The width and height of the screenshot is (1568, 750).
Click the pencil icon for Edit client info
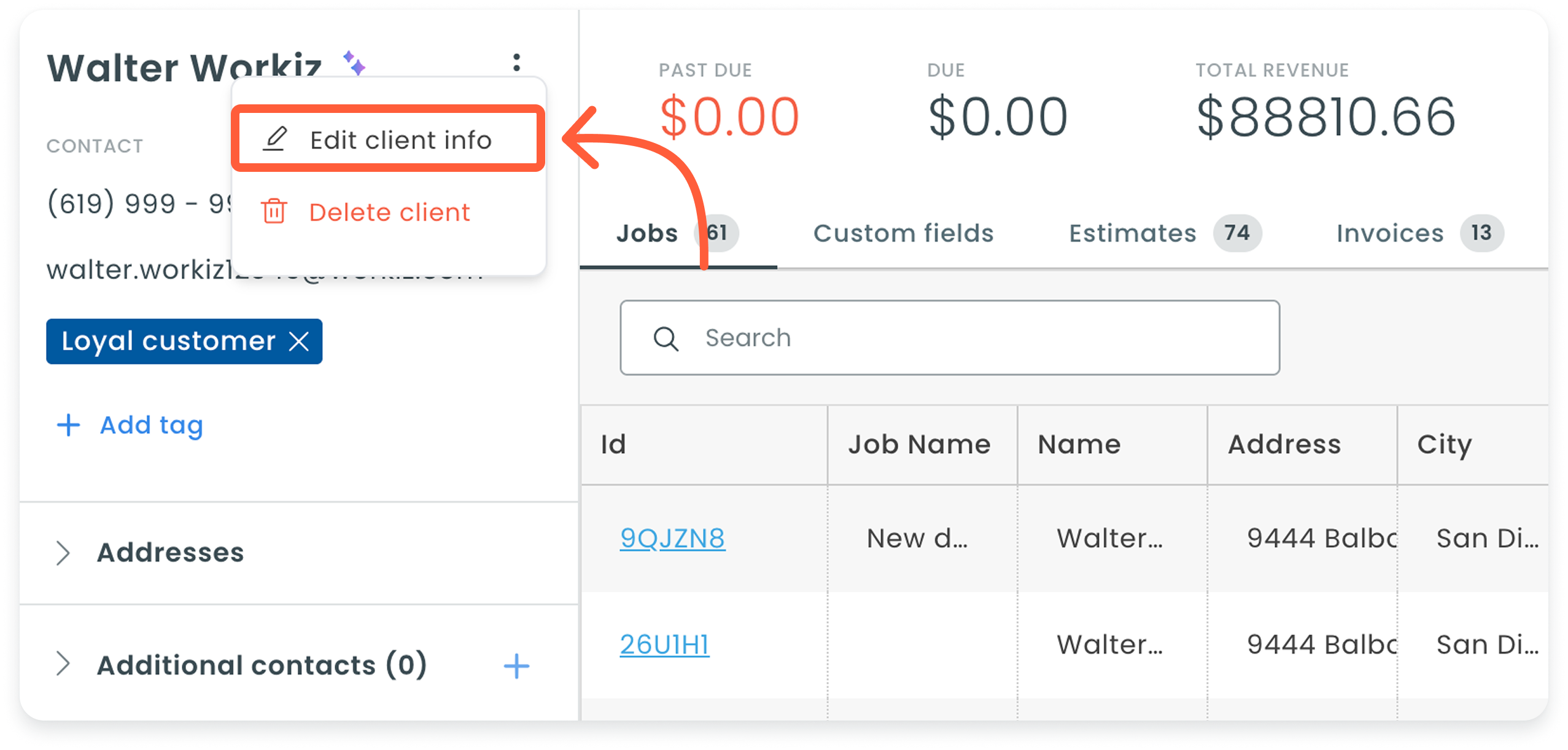pyautogui.click(x=274, y=139)
